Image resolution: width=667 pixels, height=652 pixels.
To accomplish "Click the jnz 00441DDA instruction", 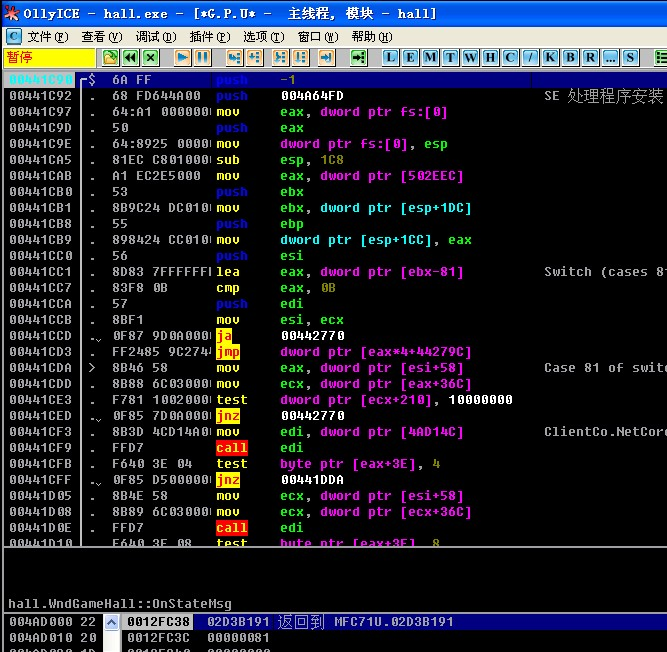I will (x=280, y=480).
